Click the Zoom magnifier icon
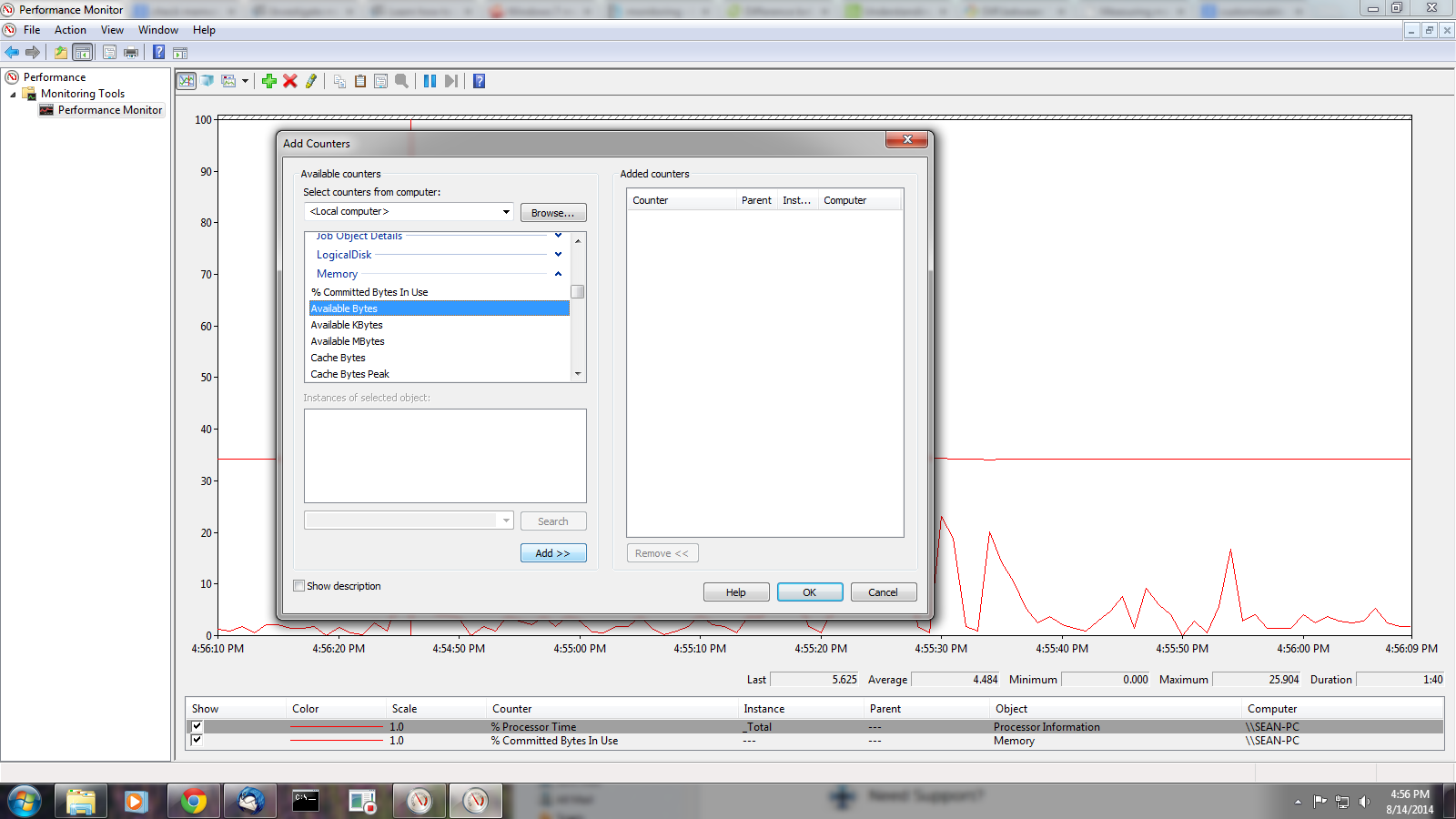Screen dimensions: 1456x819 [x=401, y=81]
